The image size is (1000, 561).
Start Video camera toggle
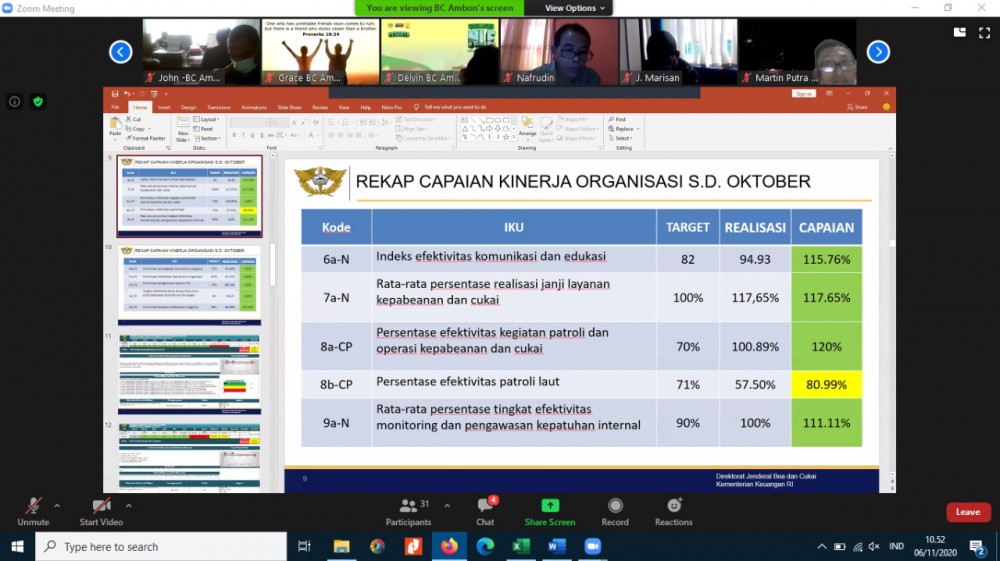[x=101, y=510]
